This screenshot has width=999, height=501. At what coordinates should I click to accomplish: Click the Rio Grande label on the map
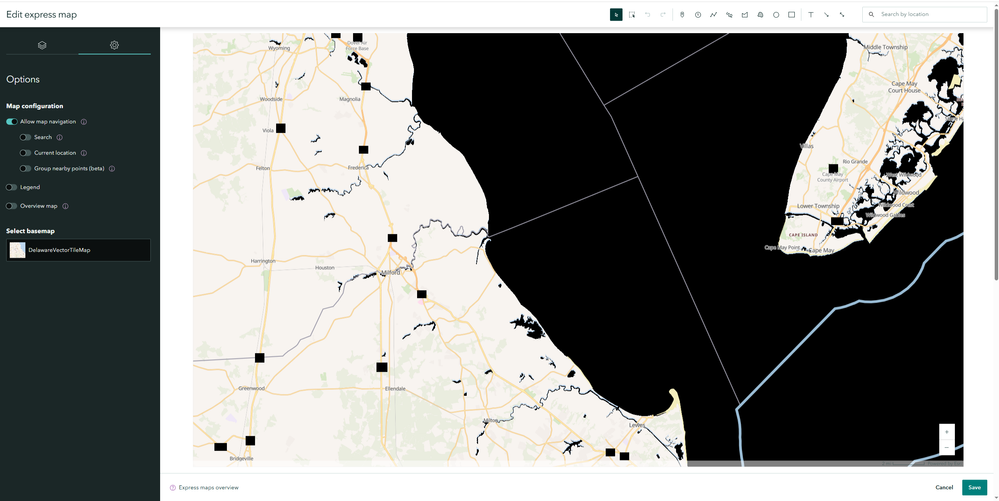[x=855, y=162]
